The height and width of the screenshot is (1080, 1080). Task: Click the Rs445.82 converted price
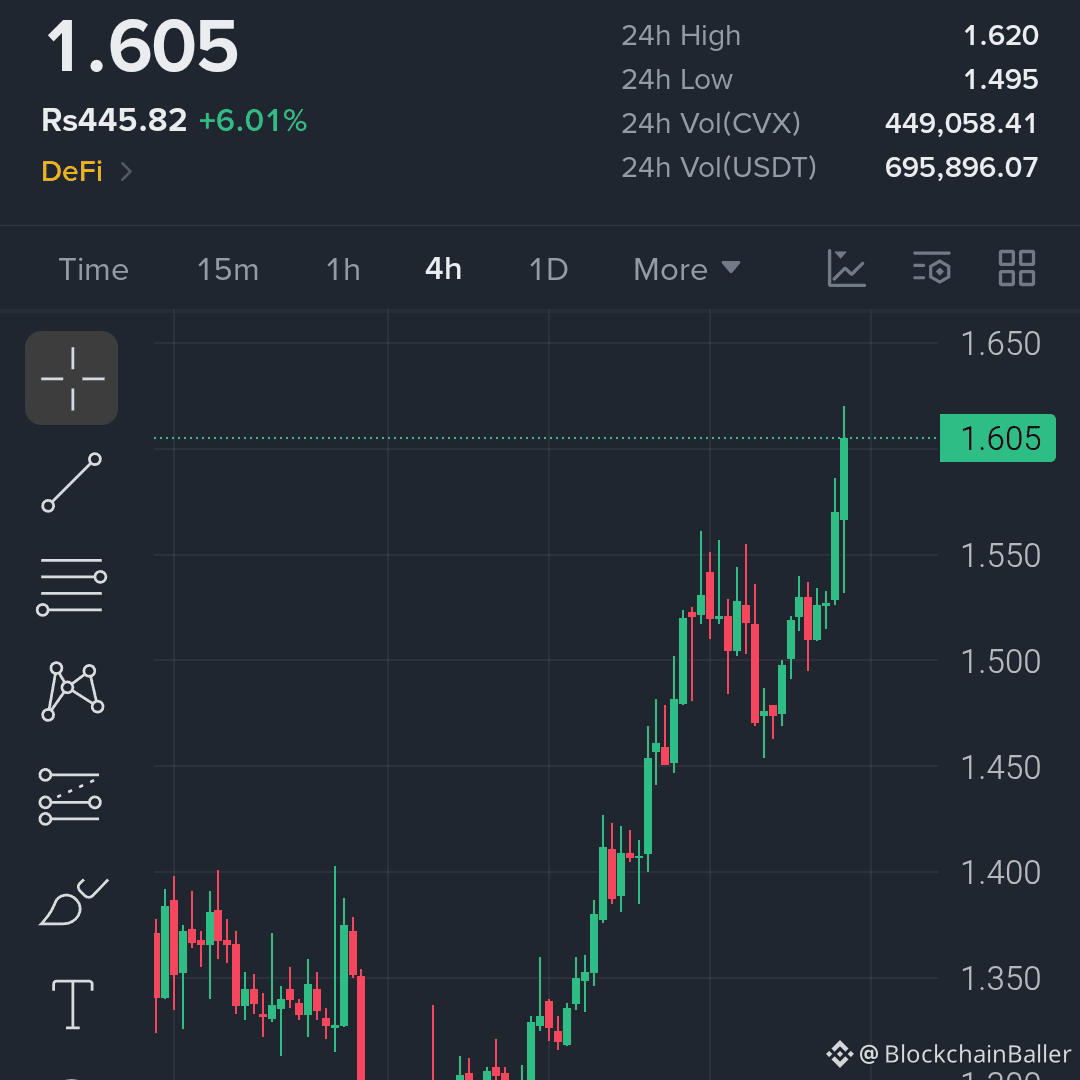(114, 121)
